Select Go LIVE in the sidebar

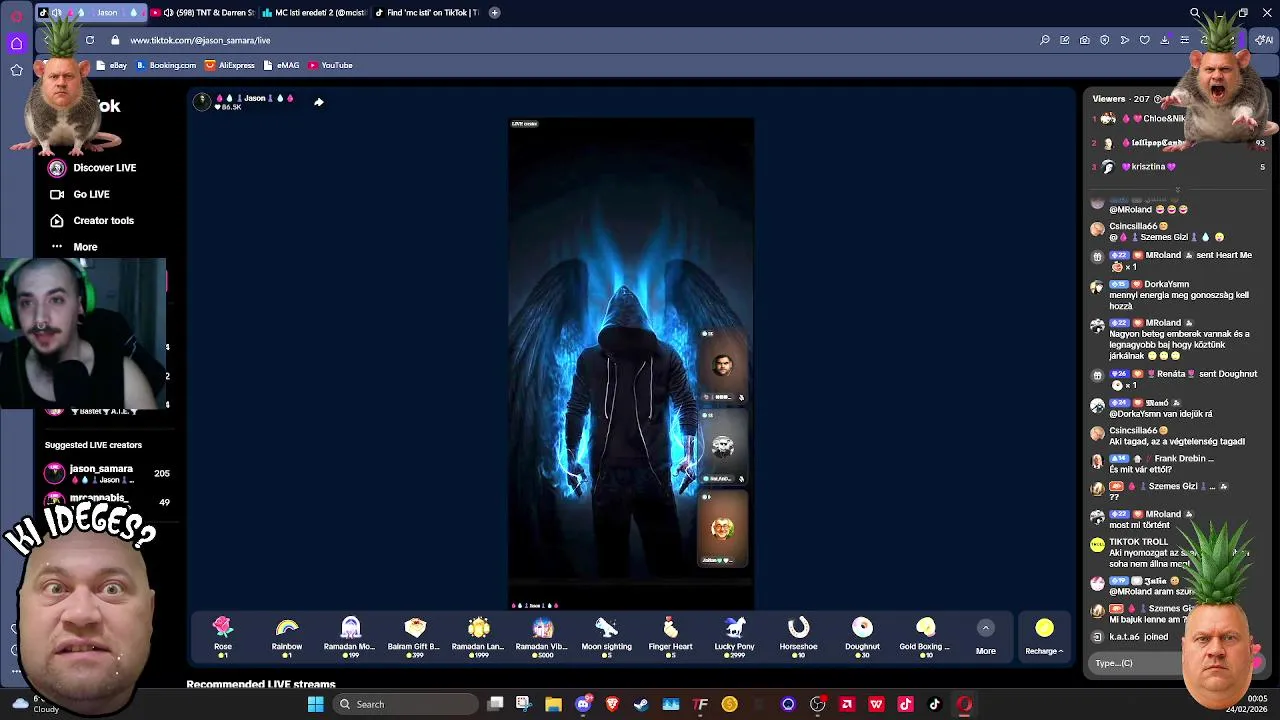click(x=80, y=194)
